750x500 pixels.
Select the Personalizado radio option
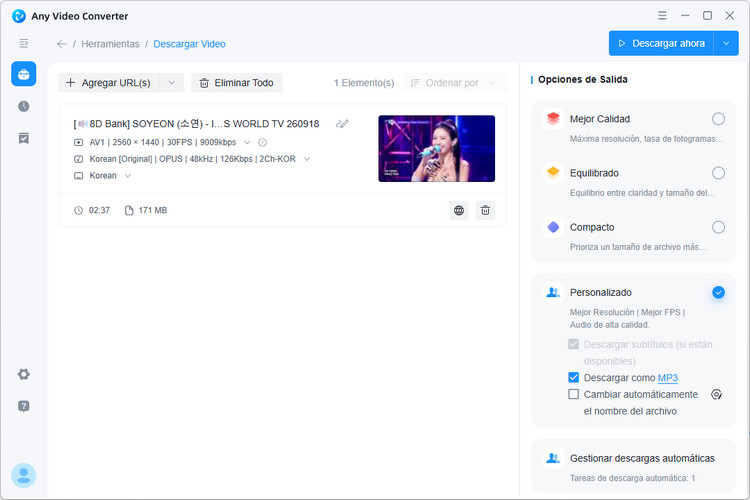pyautogui.click(x=718, y=292)
